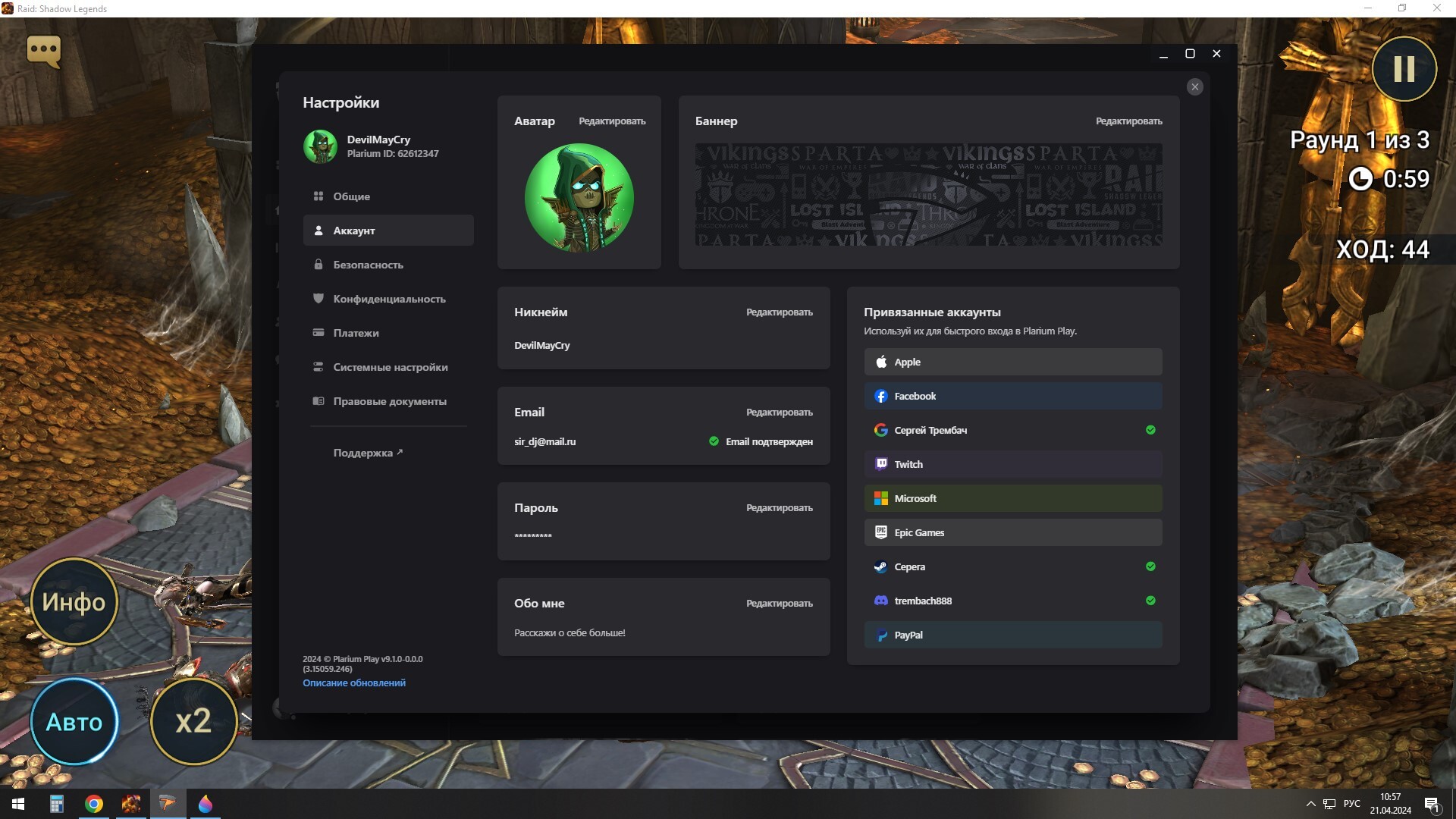The width and height of the screenshot is (1456, 819).
Task: Click the Правовые документы document icon
Action: click(318, 401)
